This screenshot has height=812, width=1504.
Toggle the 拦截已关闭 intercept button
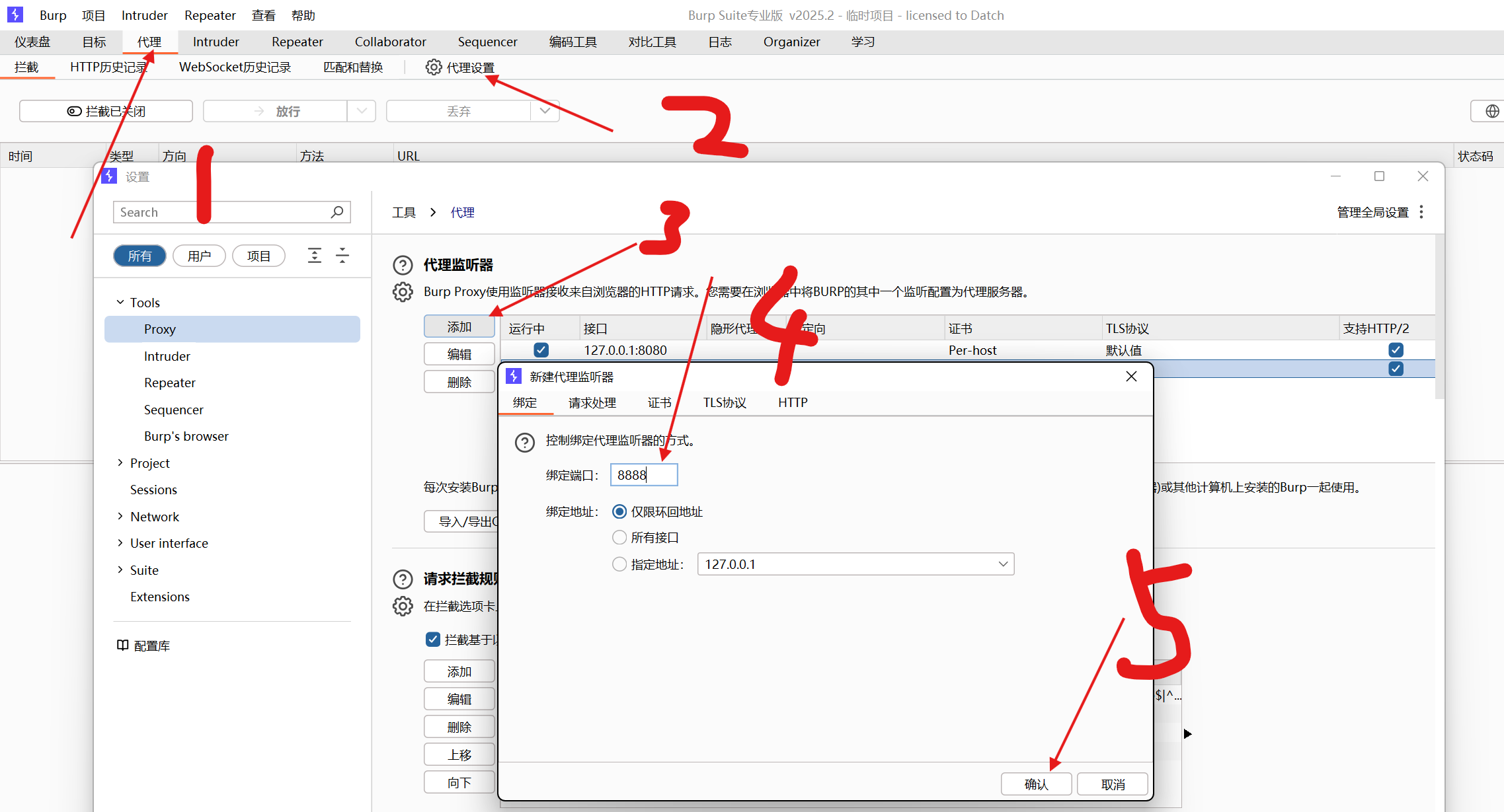106,111
